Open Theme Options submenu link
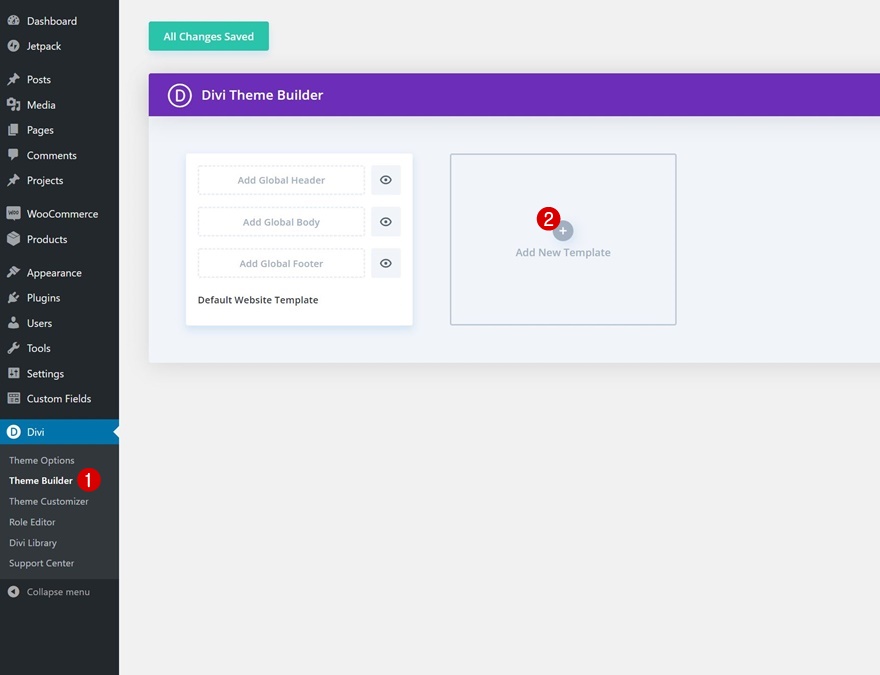 (x=42, y=460)
